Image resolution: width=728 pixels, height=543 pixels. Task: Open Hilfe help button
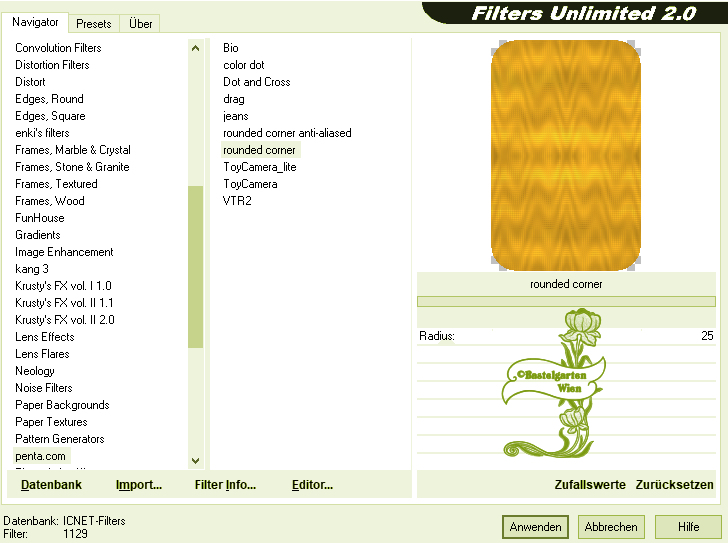688,527
